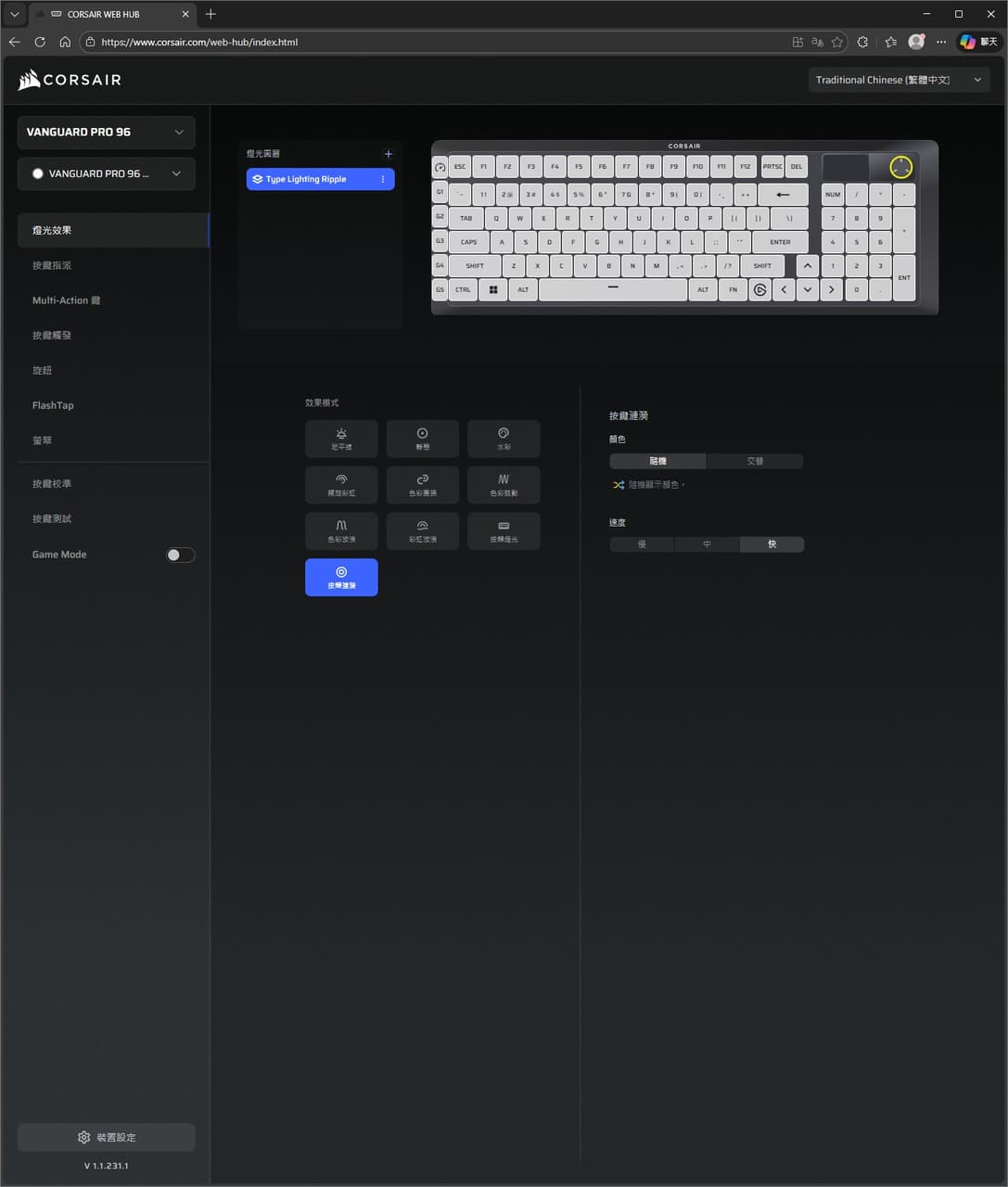1008x1187 pixels.
Task: Select the up arrow key on keyboard
Action: click(x=808, y=266)
